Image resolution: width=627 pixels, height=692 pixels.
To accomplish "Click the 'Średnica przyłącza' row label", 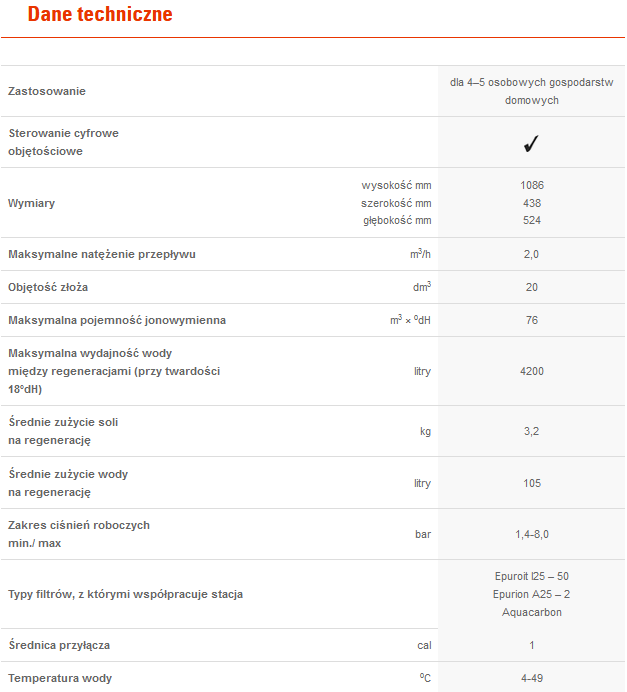I will (x=60, y=645).
